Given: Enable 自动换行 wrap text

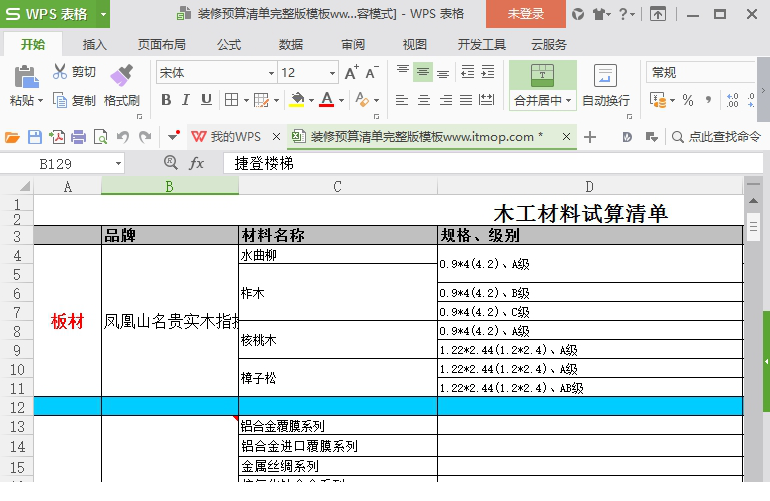Looking at the screenshot, I should pyautogui.click(x=605, y=85).
